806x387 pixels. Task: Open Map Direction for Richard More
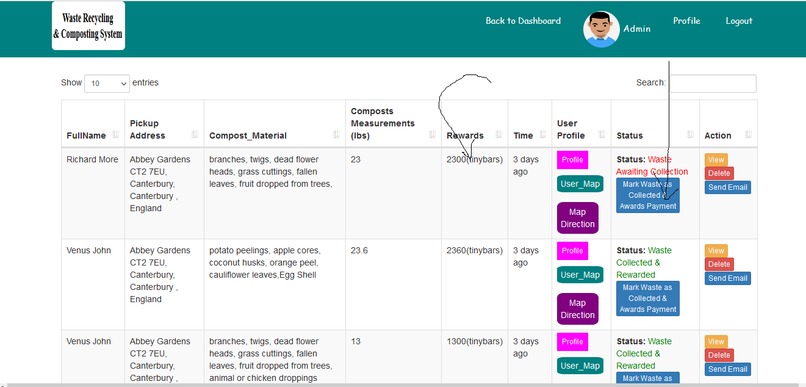pos(578,218)
